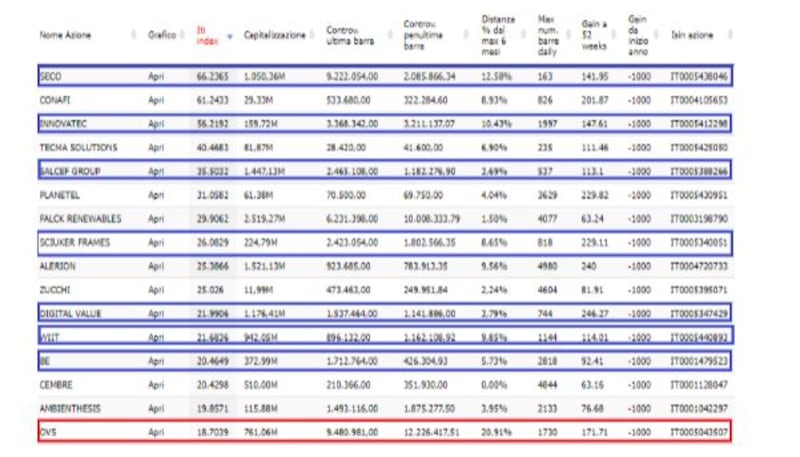
Task: Sort by Isin azione column header
Action: coord(692,35)
